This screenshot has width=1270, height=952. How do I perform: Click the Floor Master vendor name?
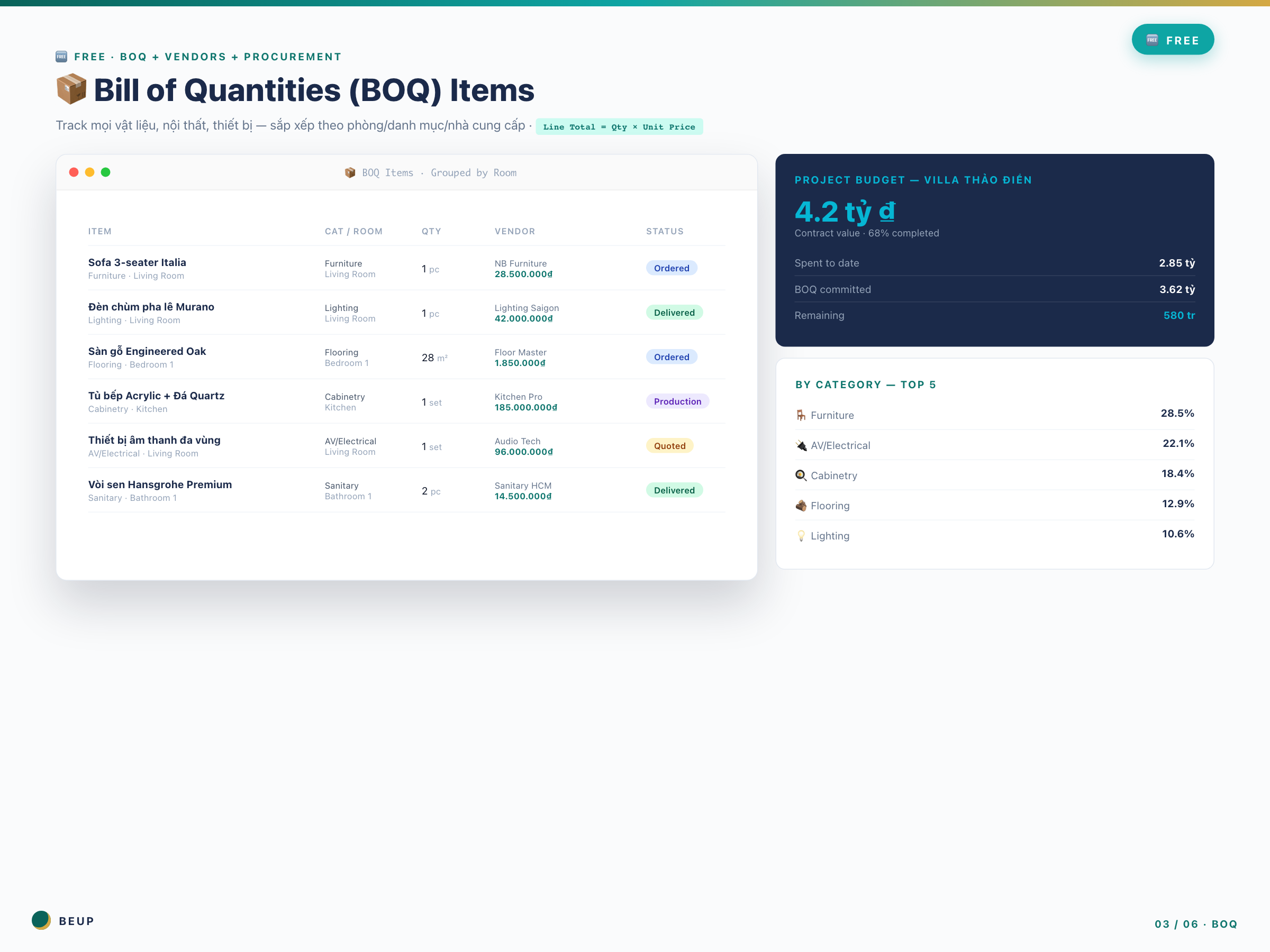click(x=520, y=352)
